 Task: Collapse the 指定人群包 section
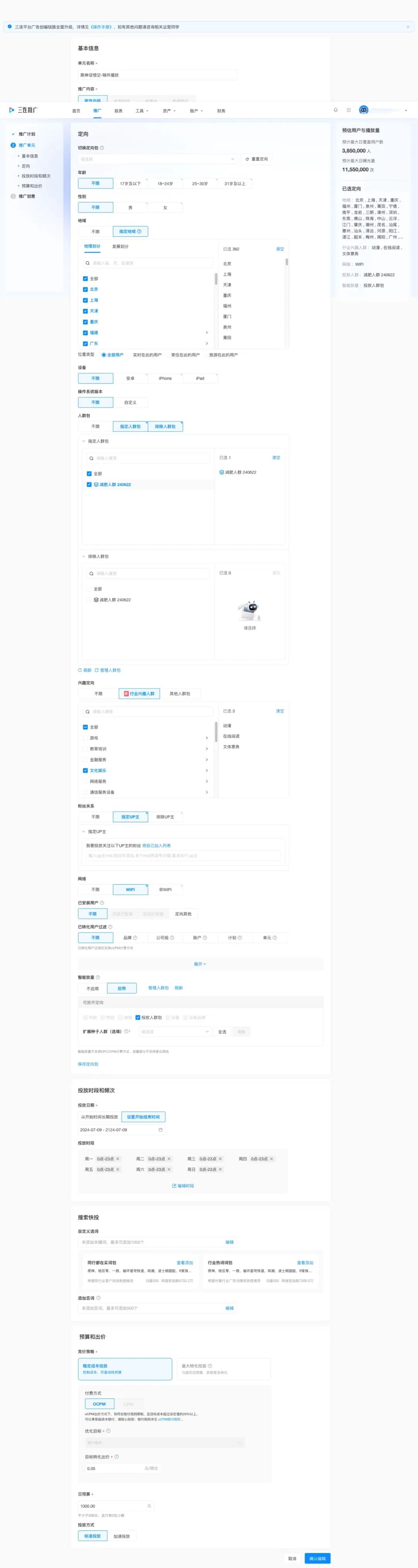tap(84, 441)
